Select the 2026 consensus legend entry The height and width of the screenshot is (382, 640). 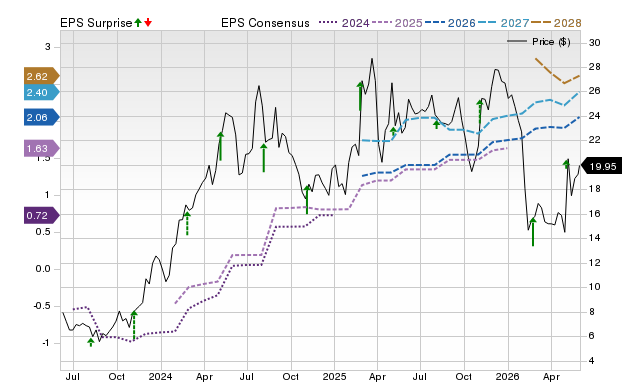[450, 23]
